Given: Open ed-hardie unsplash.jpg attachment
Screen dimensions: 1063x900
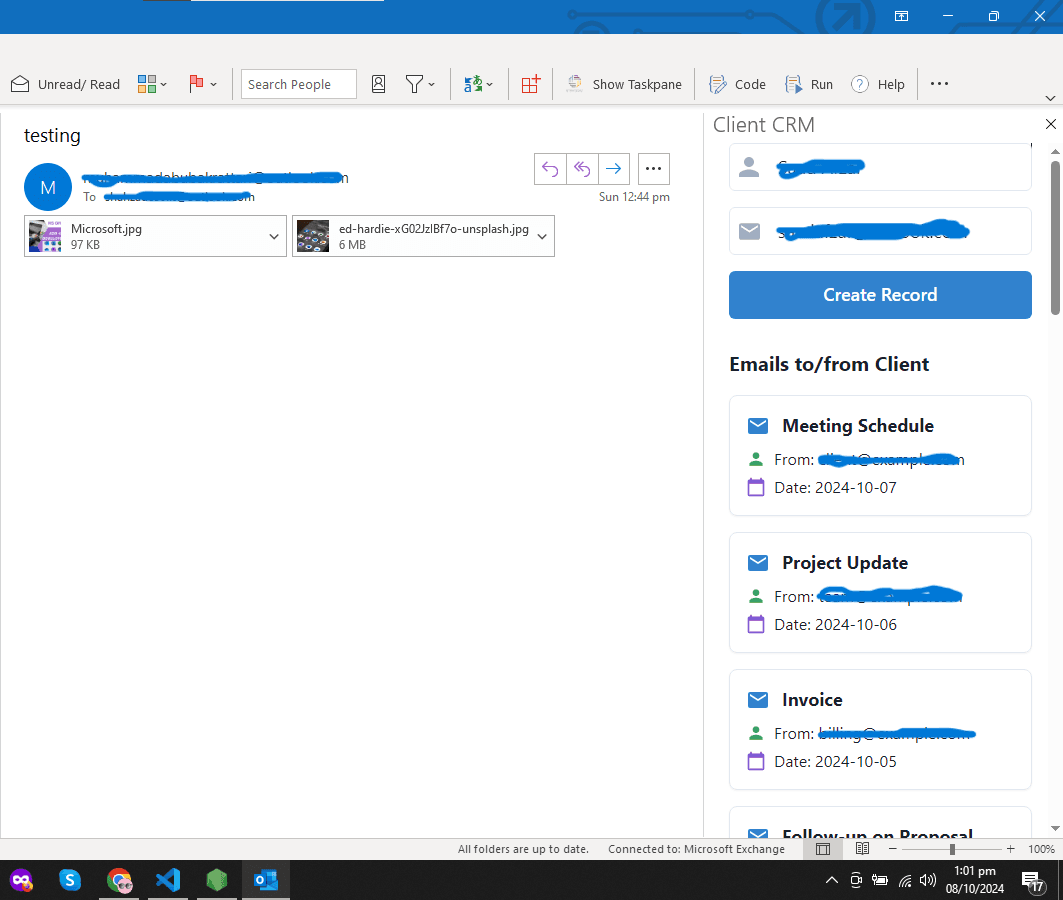Looking at the screenshot, I should [412, 236].
